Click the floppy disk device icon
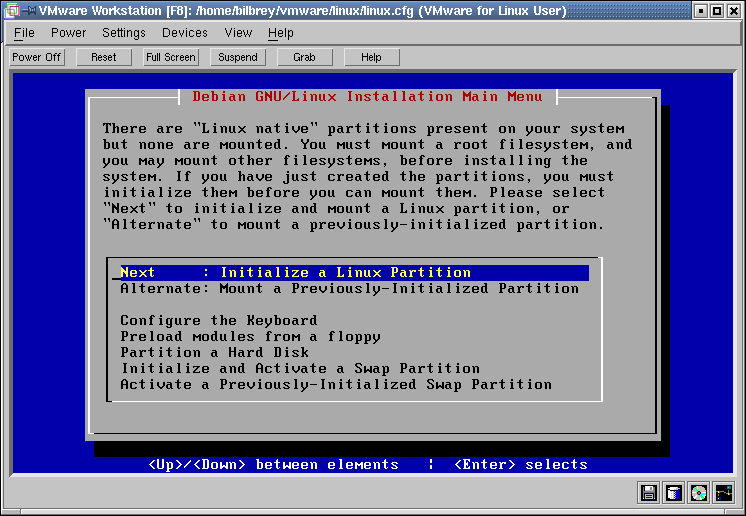Image resolution: width=746 pixels, height=516 pixels. point(649,493)
